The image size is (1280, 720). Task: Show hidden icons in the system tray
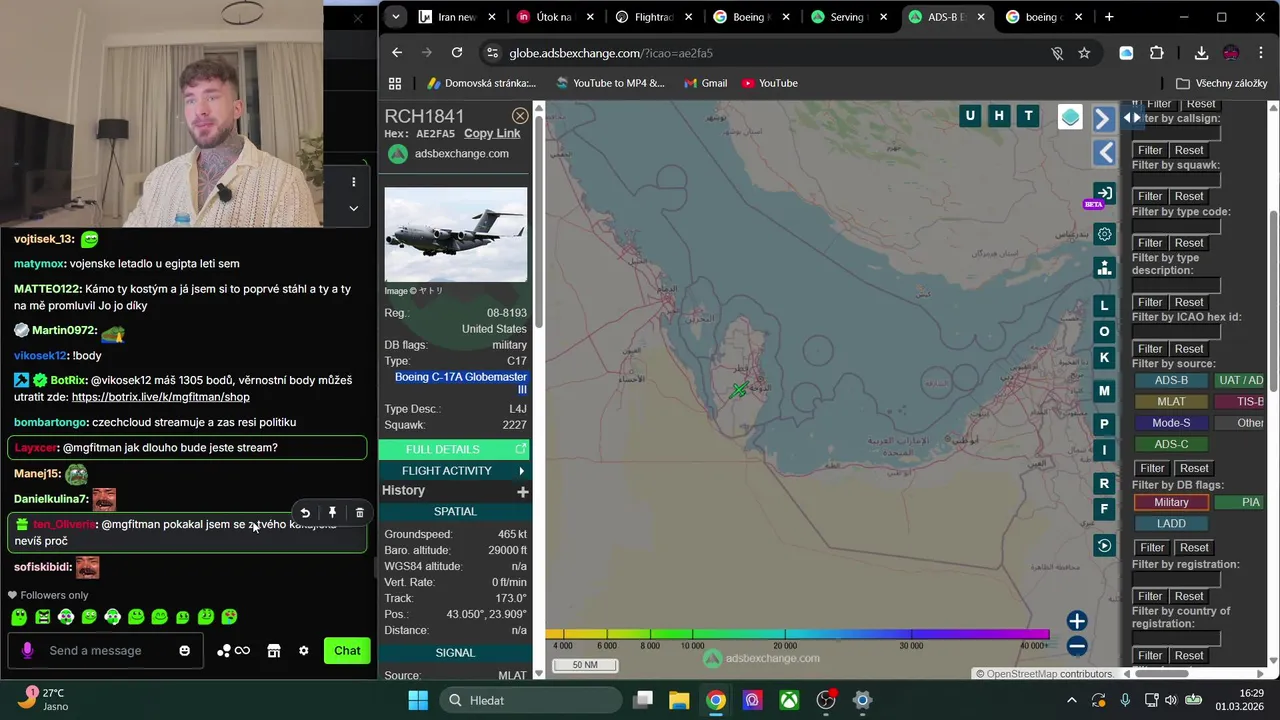(1072, 700)
